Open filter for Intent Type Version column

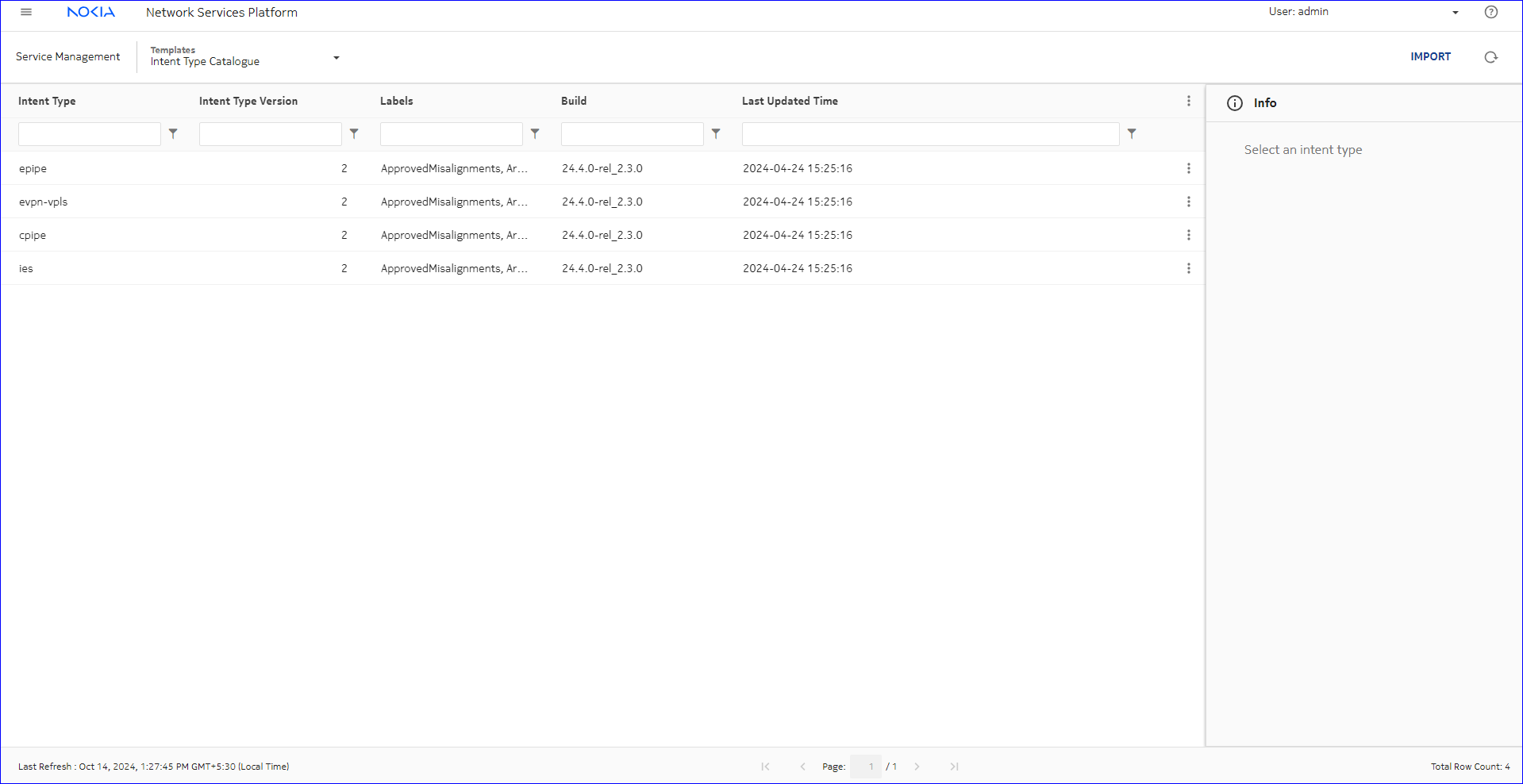pyautogui.click(x=354, y=134)
